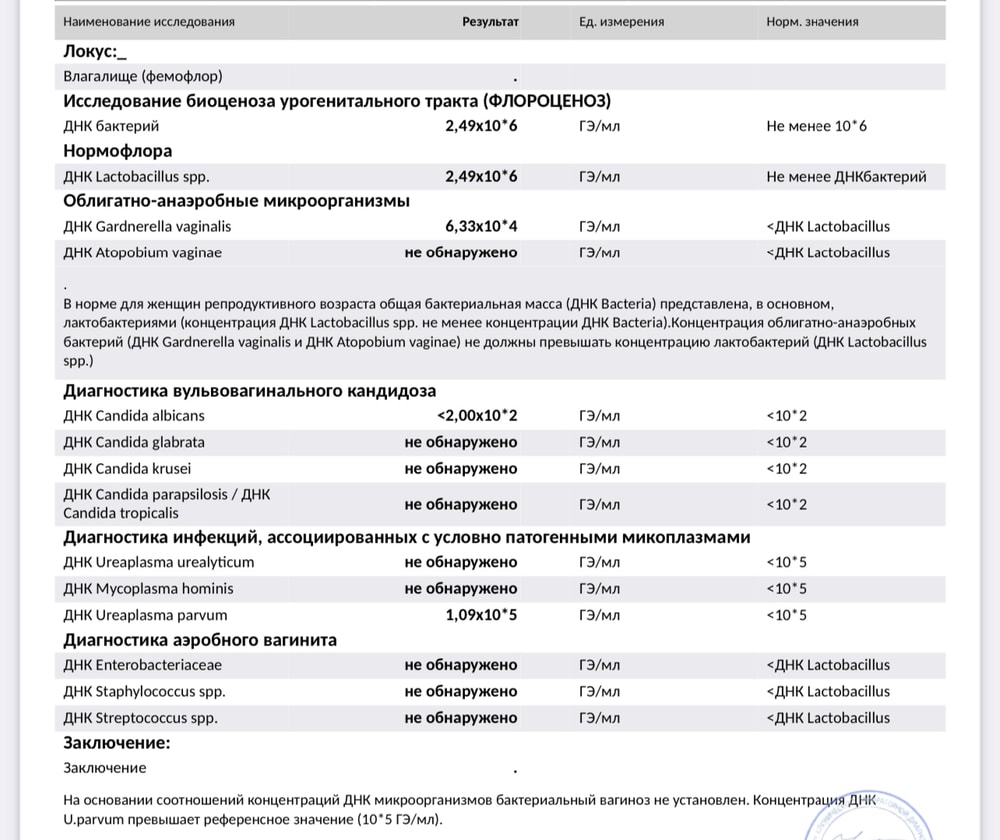Select the 'ДНК Streptococcus spp.' row label
The width and height of the screenshot is (1000, 840).
click(140, 718)
